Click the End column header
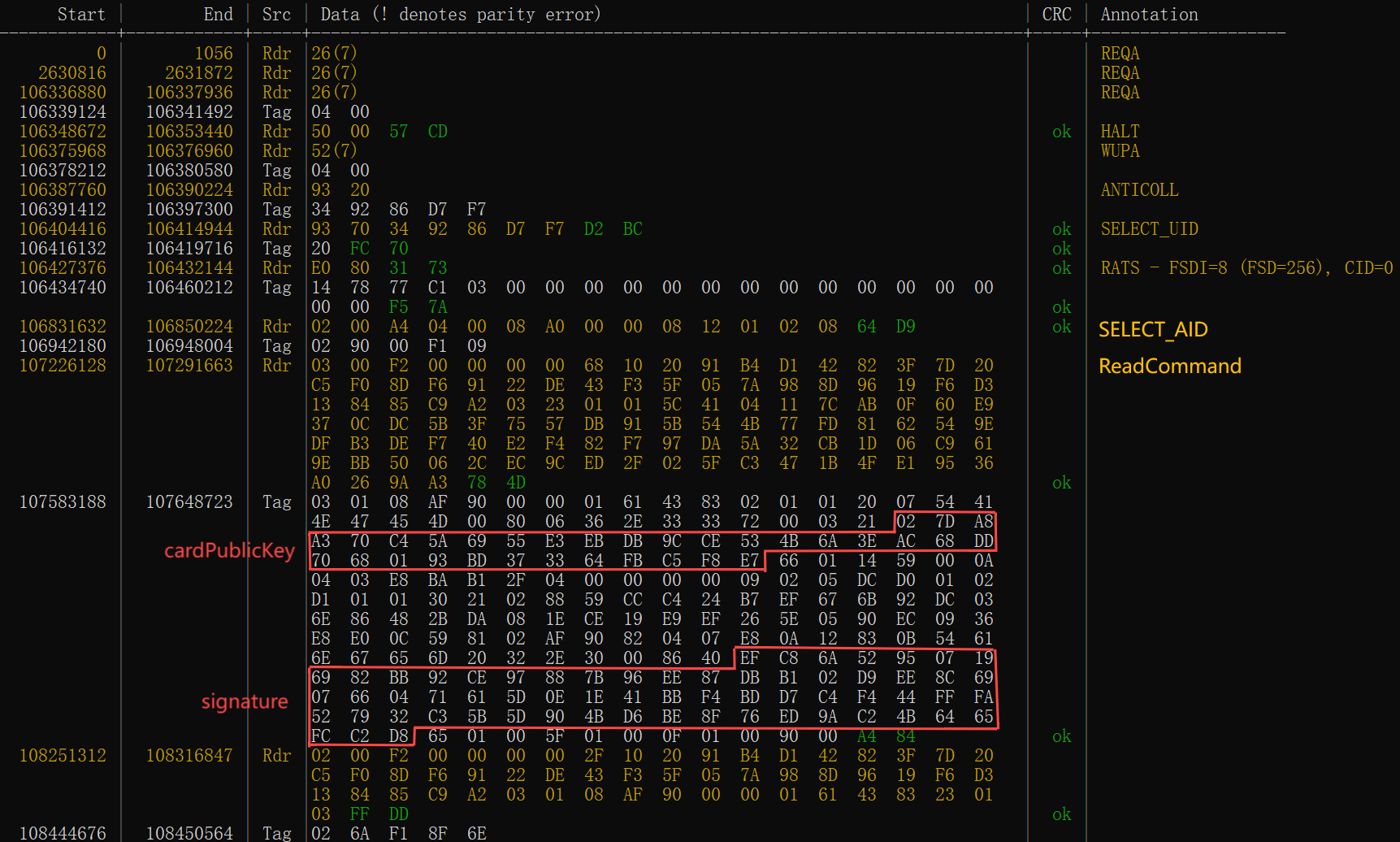Screen dimensions: 1400x842 (x=218, y=15)
